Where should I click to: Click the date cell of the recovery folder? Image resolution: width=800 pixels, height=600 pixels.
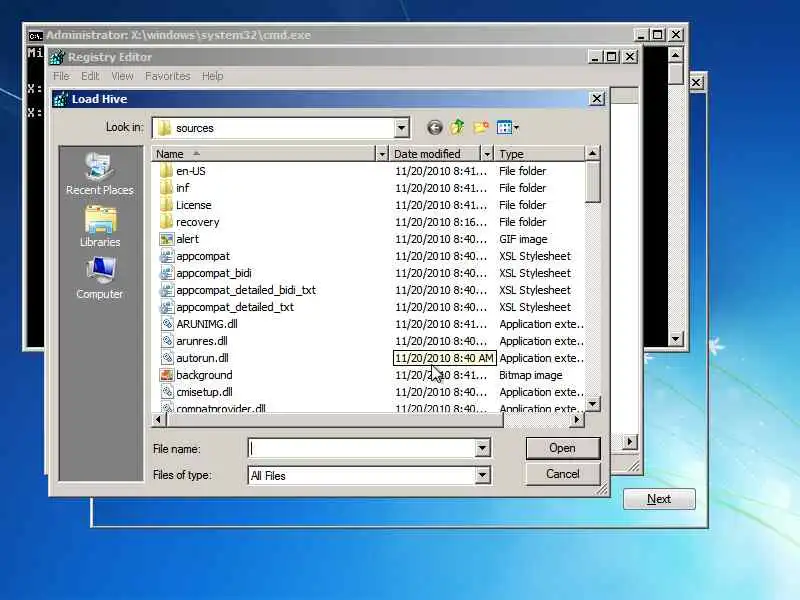tap(441, 222)
